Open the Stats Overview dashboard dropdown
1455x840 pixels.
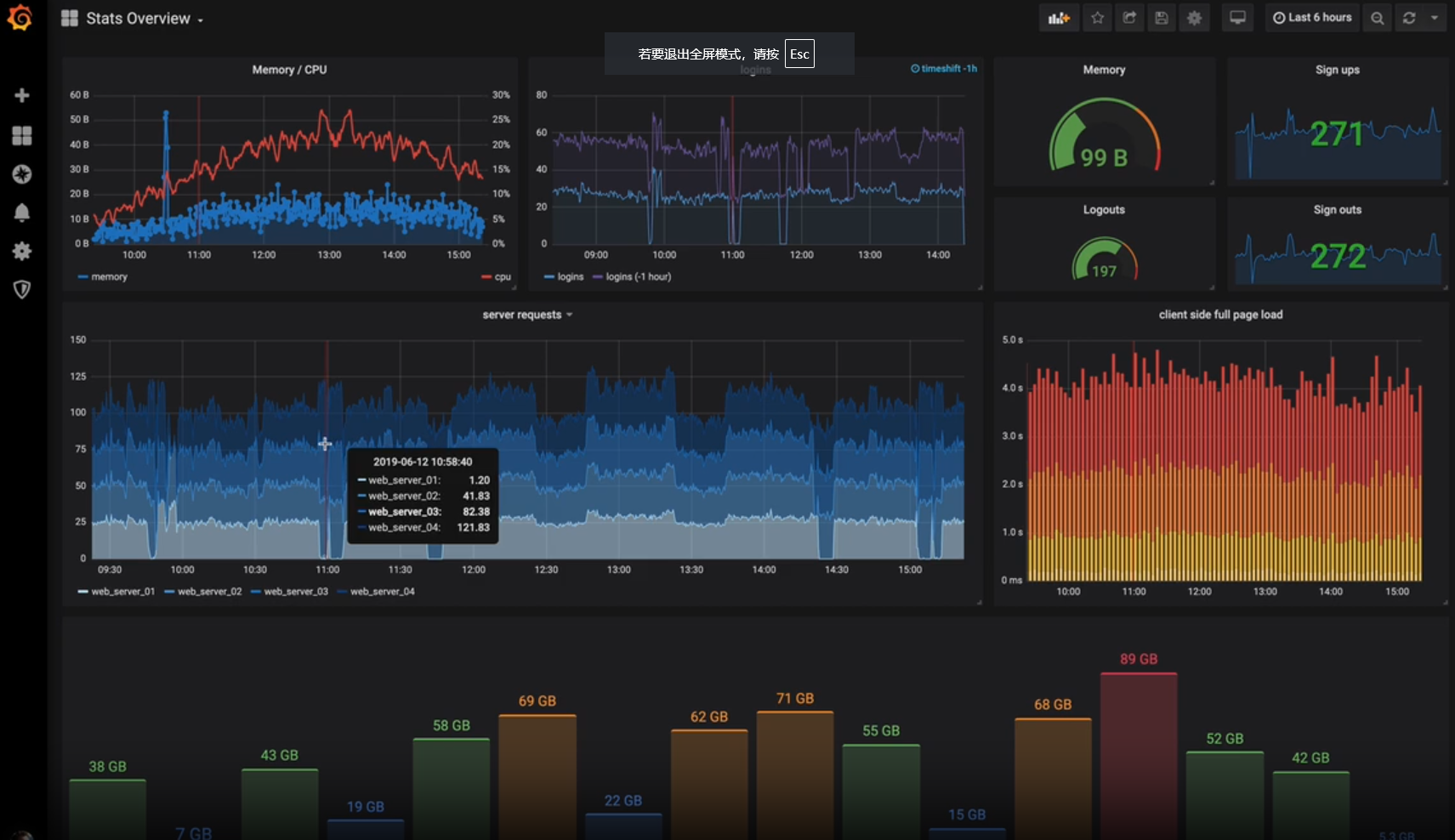(133, 19)
